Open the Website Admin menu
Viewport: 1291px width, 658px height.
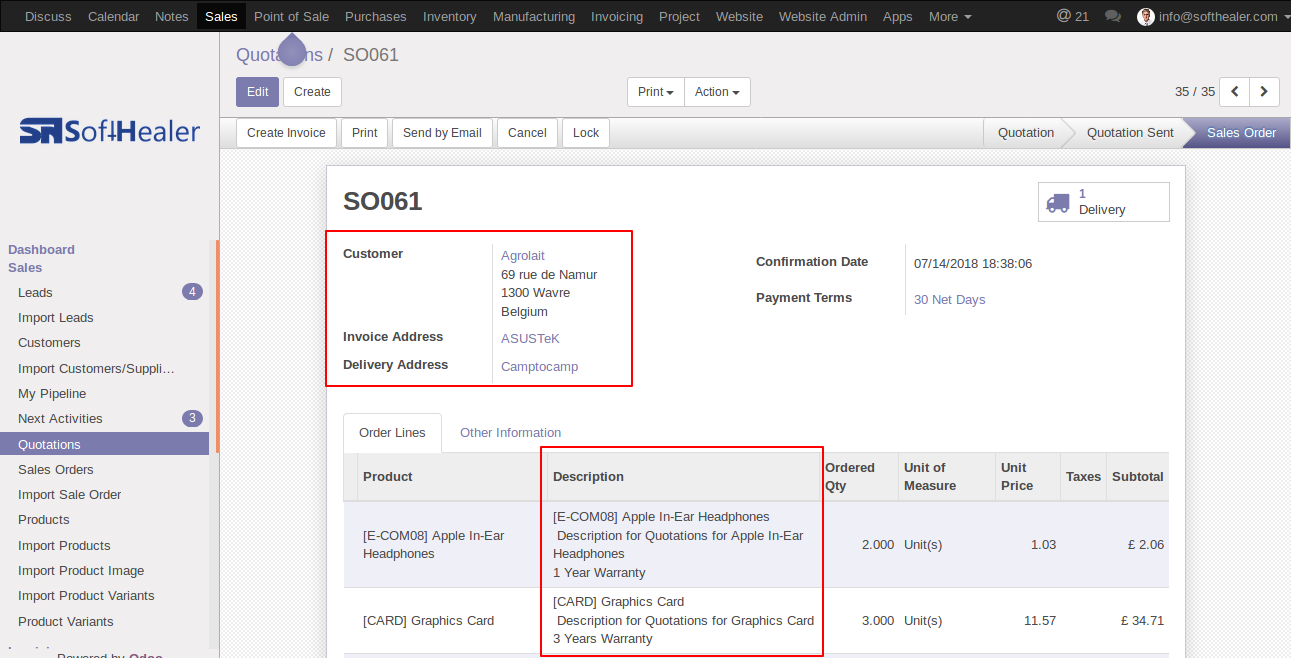(823, 16)
